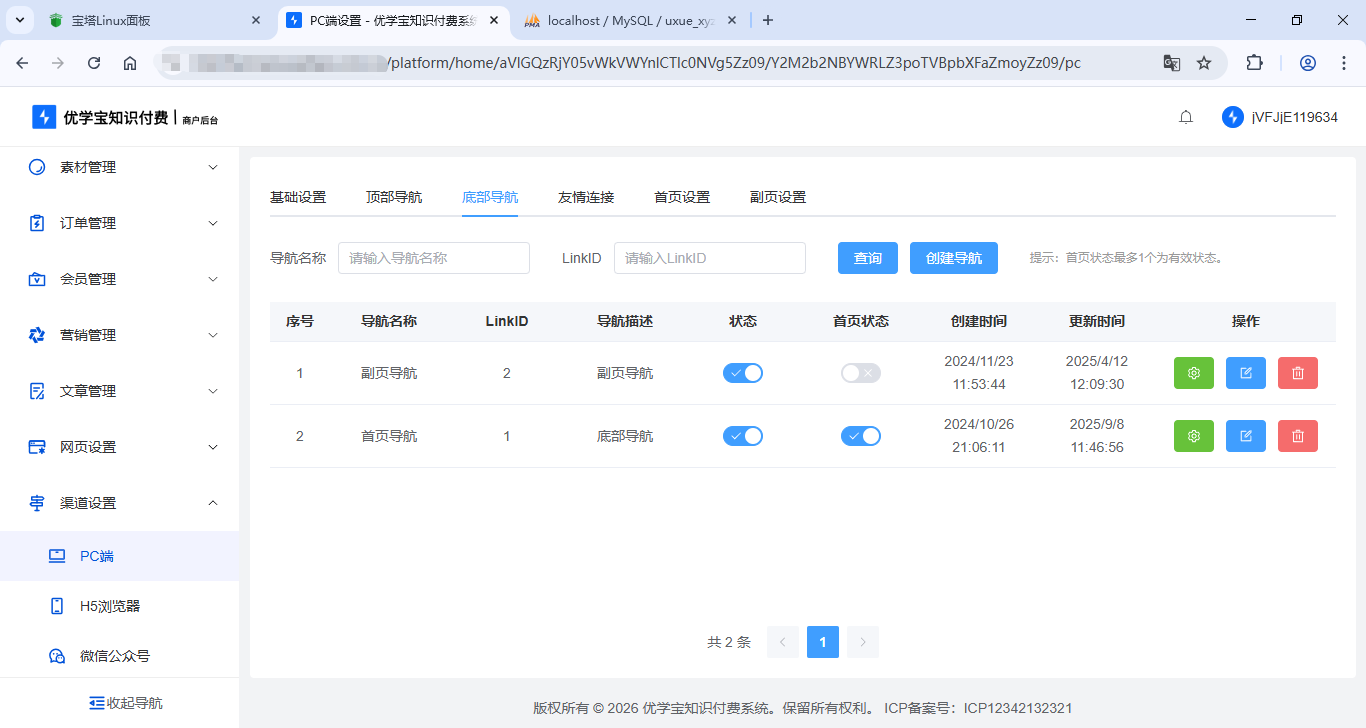The image size is (1366, 728).
Task: Turn off 首页状态 switch for 首页导航
Action: [x=860, y=436]
